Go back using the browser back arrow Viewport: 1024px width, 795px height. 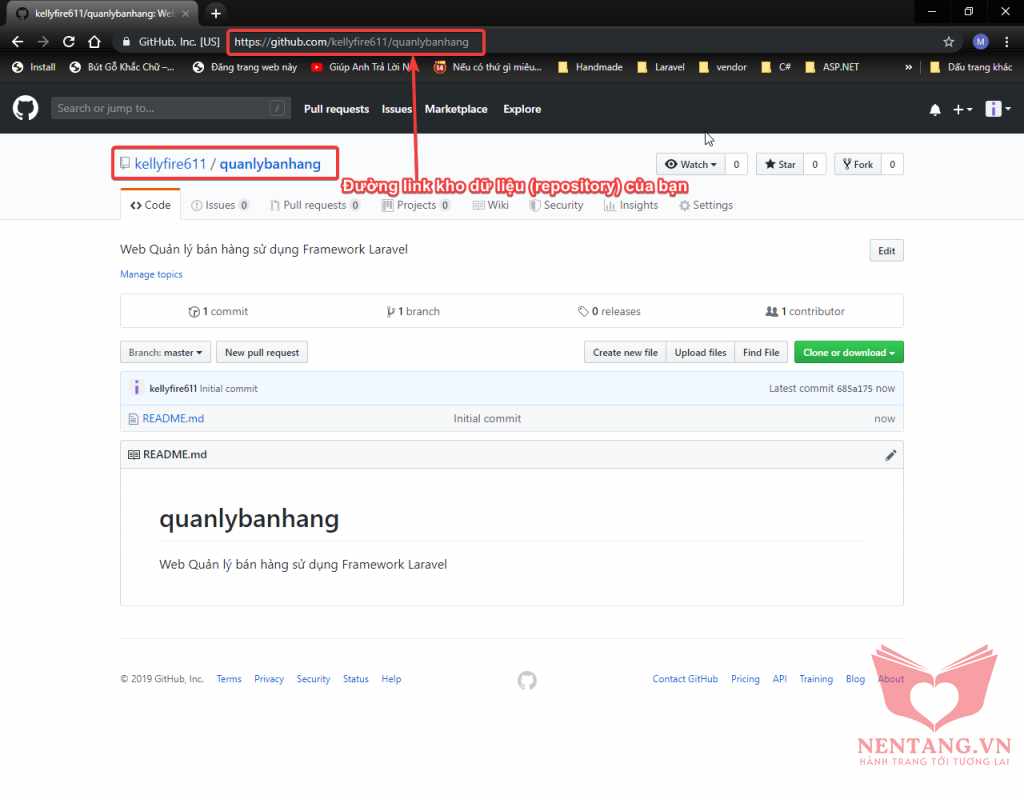pos(17,42)
